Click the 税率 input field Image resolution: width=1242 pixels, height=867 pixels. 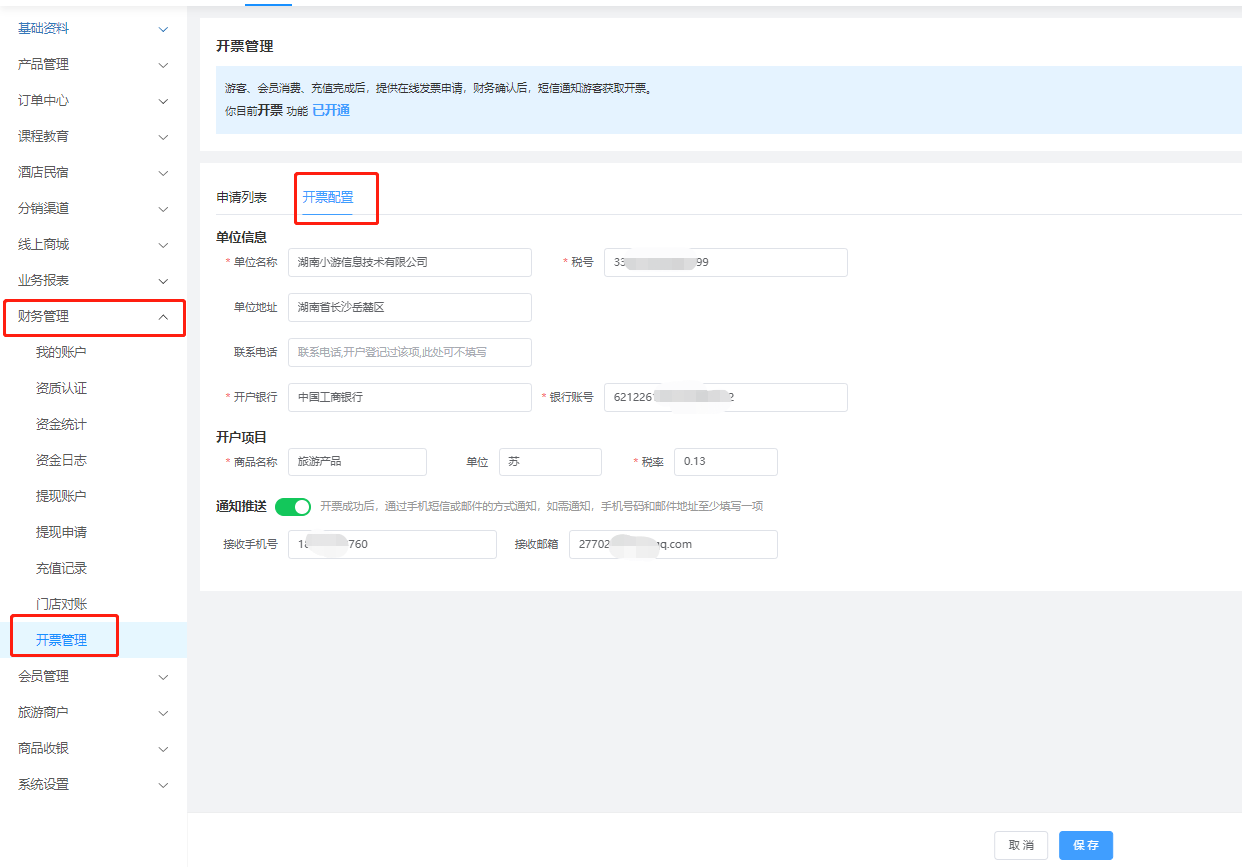pos(725,462)
